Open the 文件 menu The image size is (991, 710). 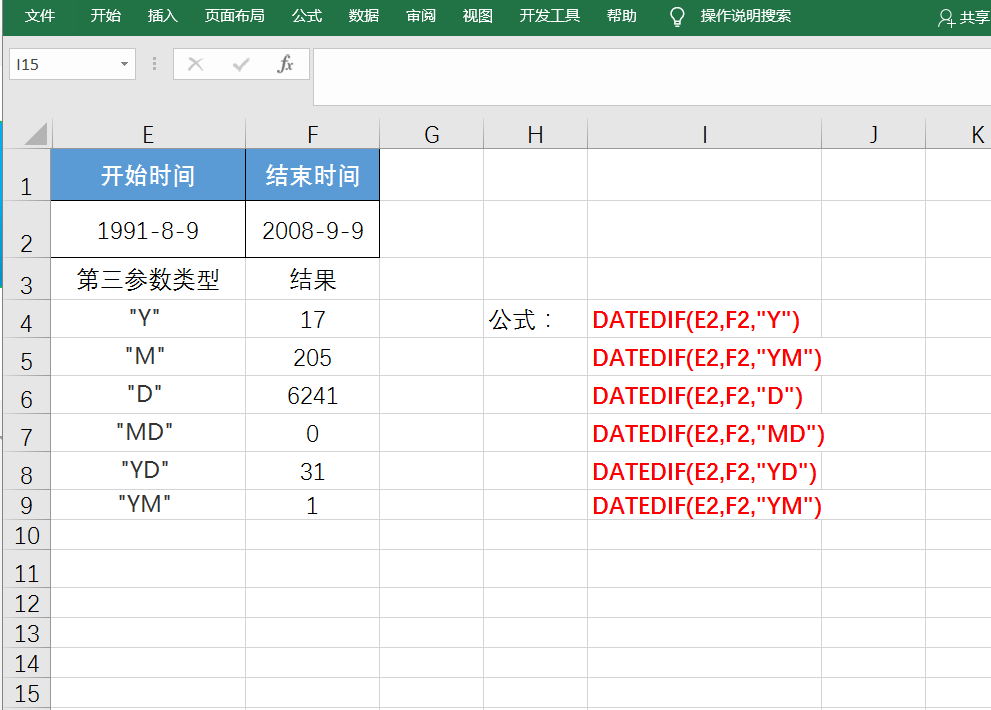(40, 16)
